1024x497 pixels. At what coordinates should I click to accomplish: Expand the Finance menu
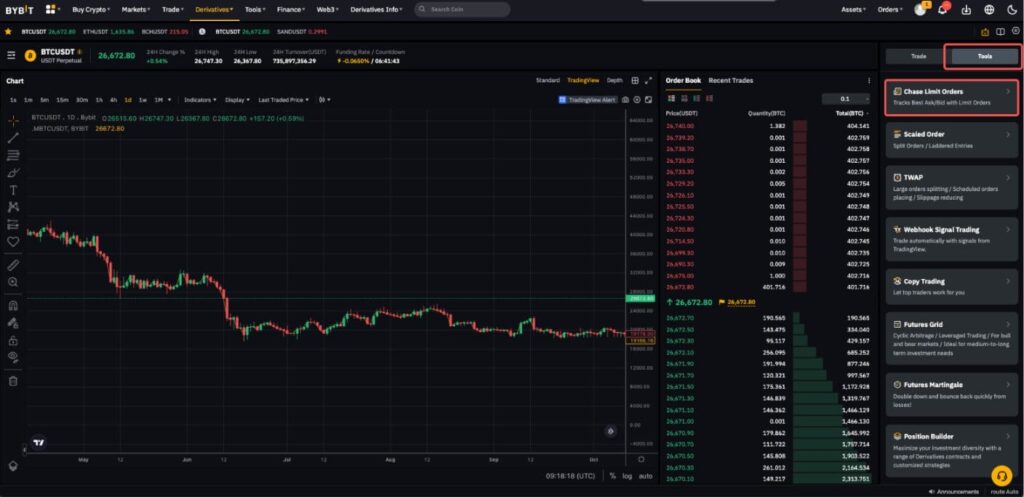click(289, 10)
